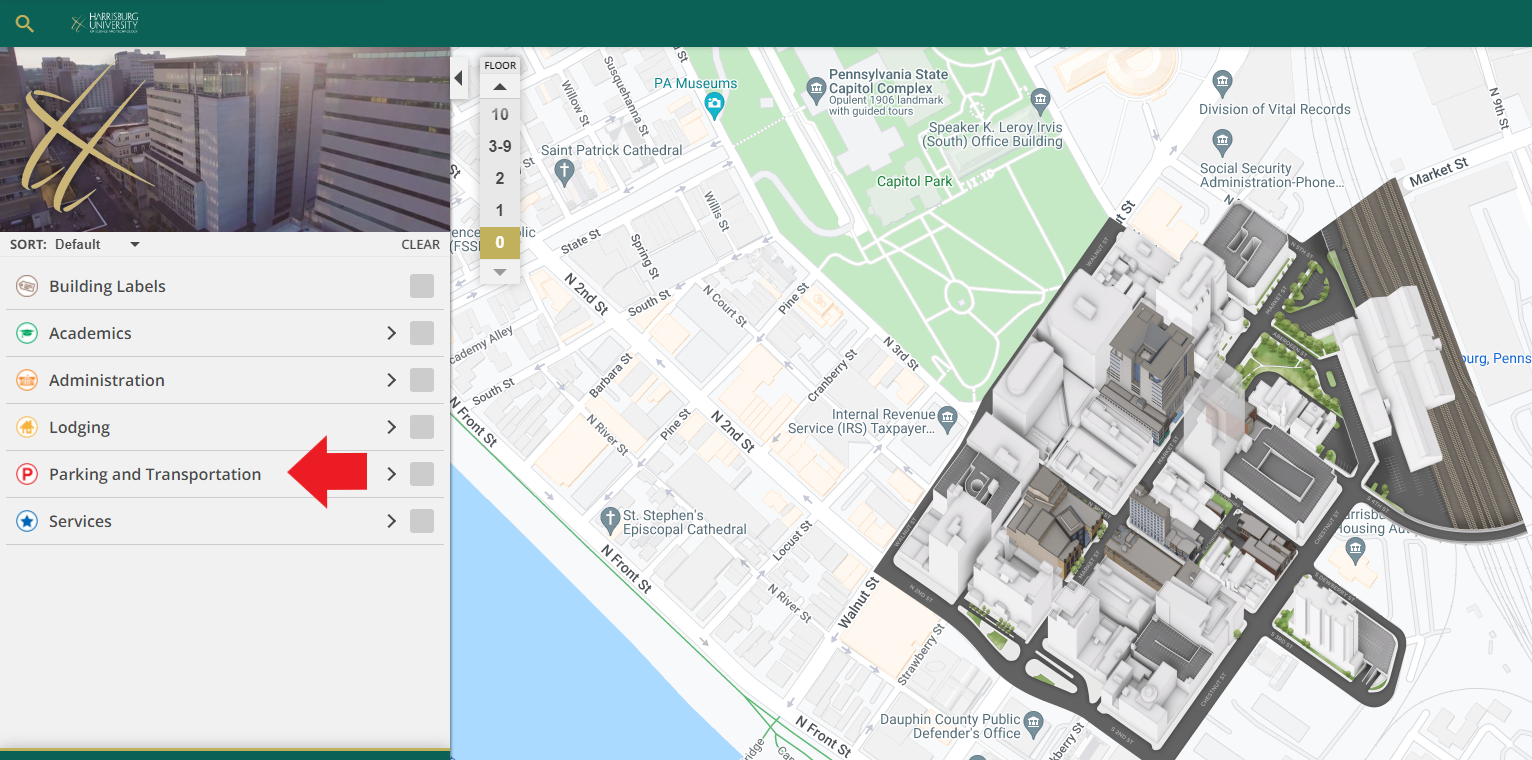
Task: Toggle the Parking and Transportation checkbox
Action: point(422,474)
